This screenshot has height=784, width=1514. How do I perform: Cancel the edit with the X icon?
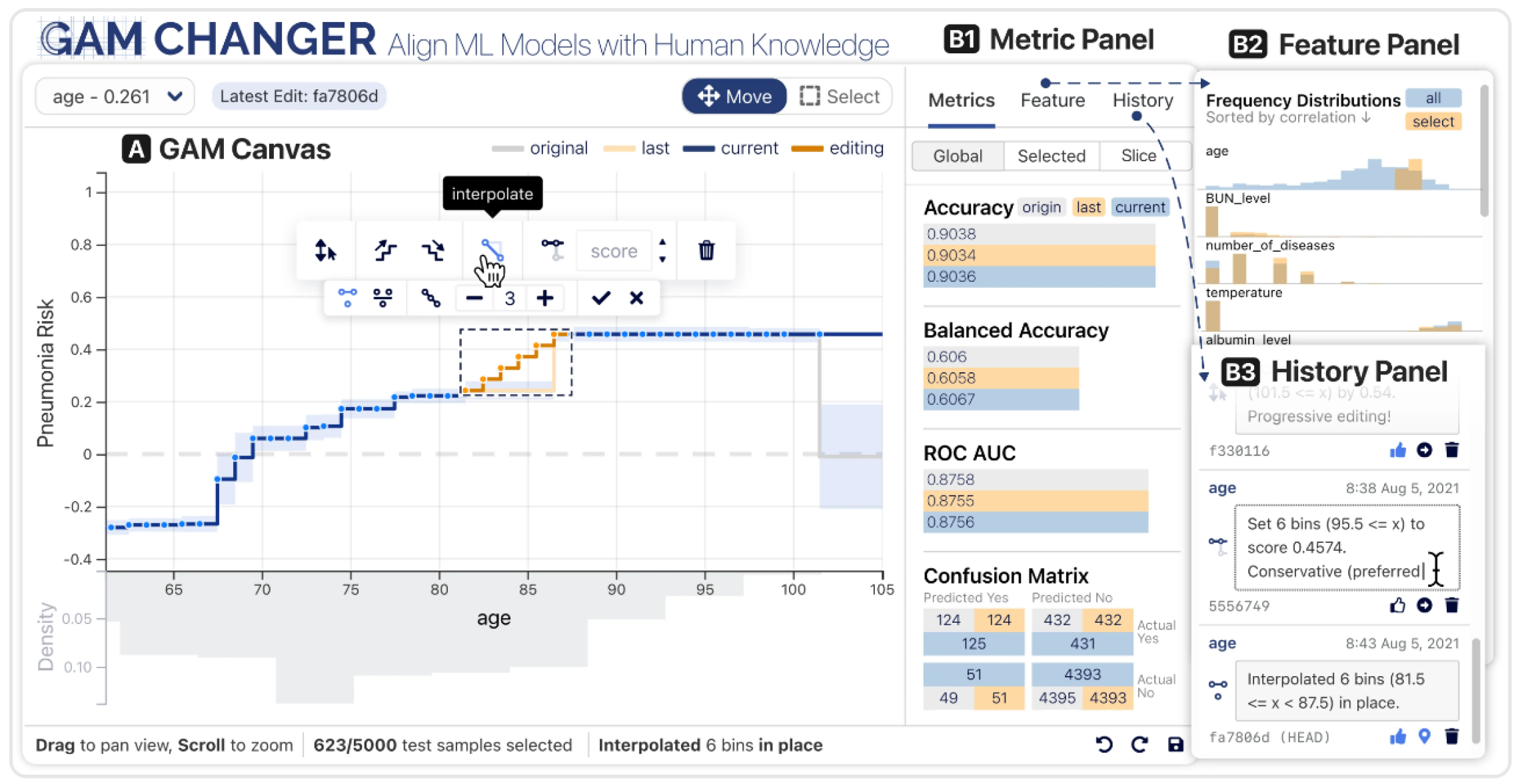tap(636, 298)
